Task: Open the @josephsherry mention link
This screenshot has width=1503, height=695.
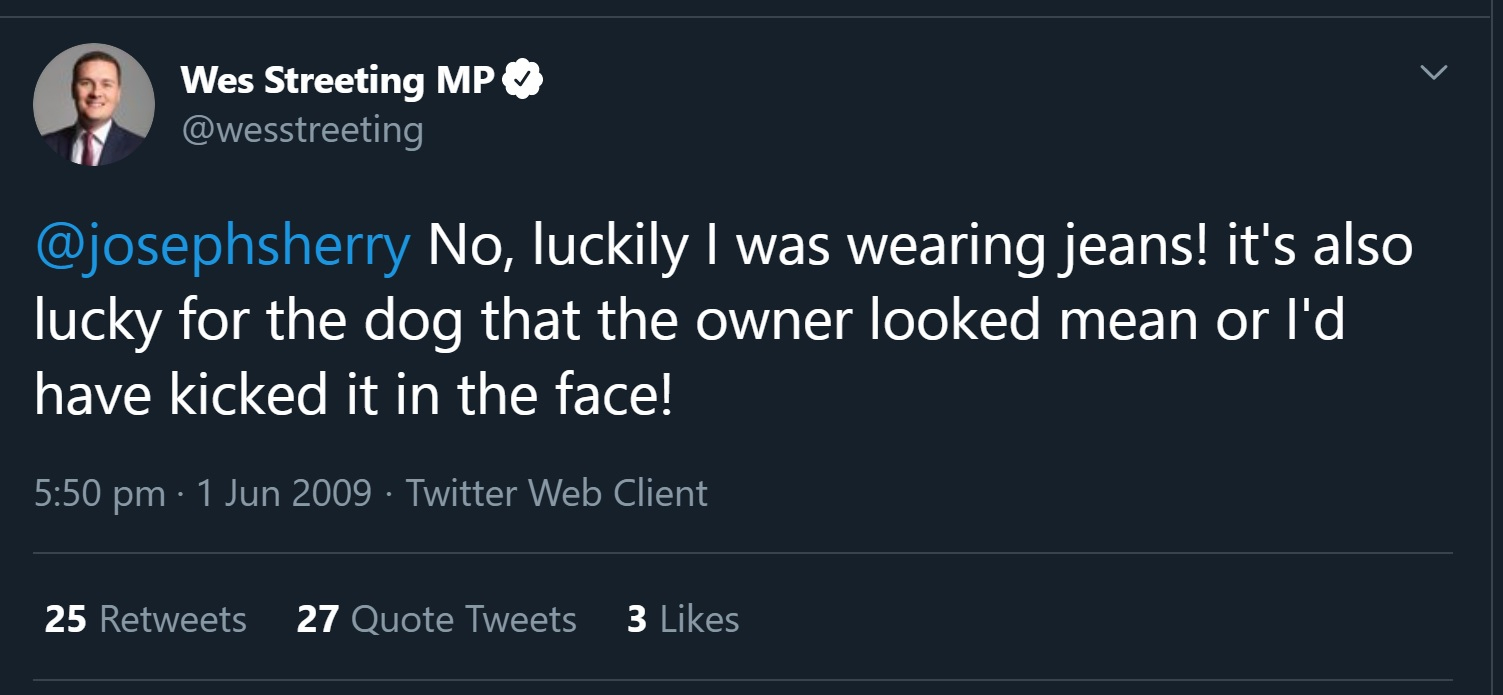Action: pyautogui.click(x=222, y=246)
